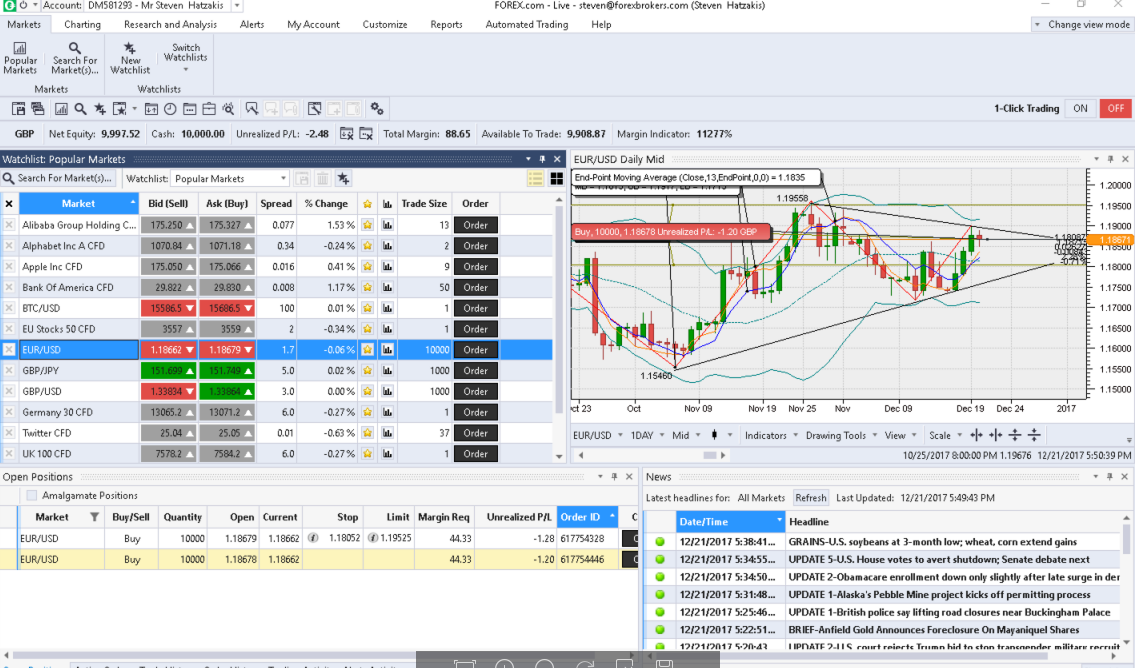Viewport: 1135px width, 668px height.
Task: Open the Charting ribbon tab
Action: point(82,25)
